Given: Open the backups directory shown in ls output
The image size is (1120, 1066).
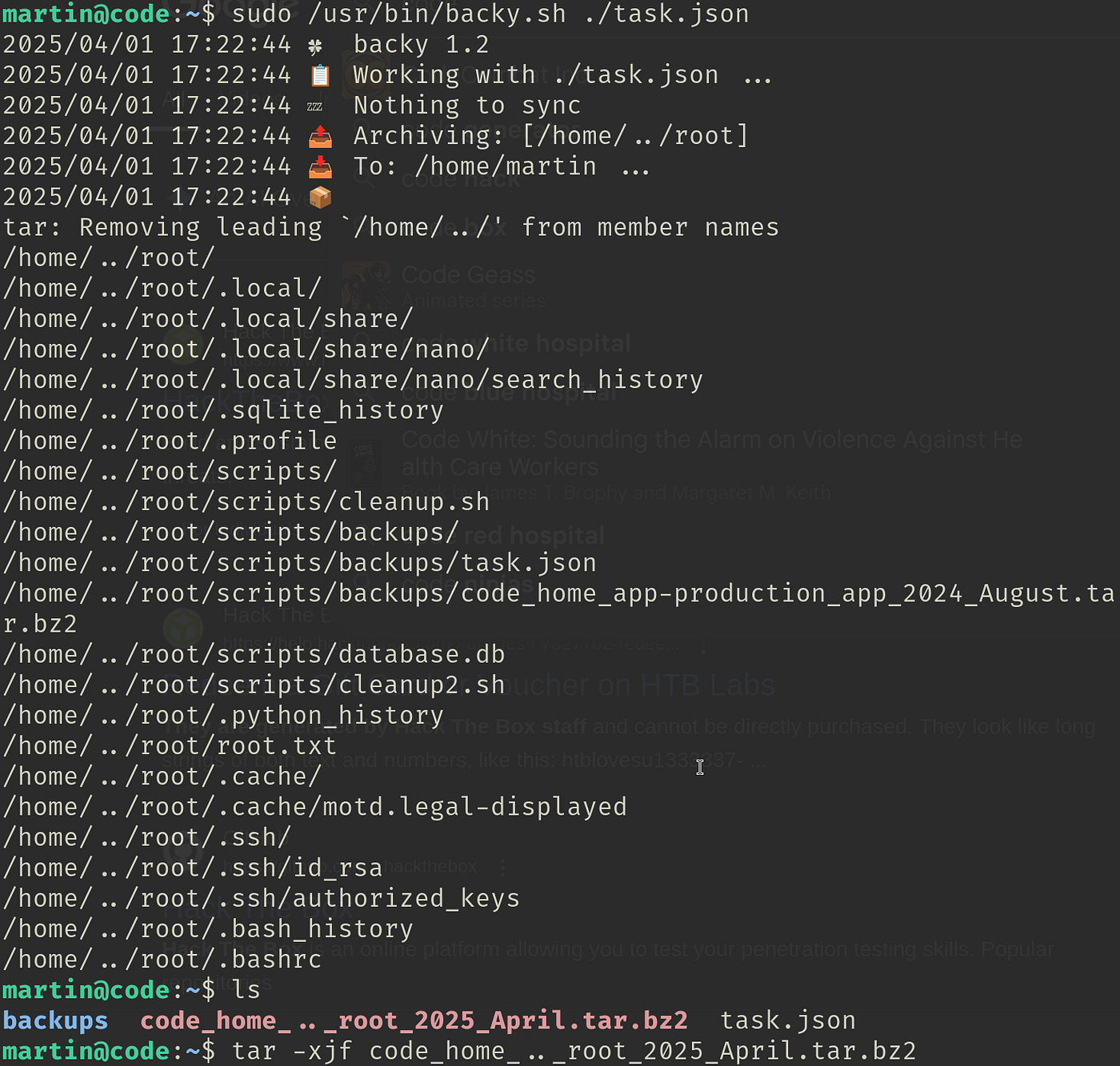Looking at the screenshot, I should (x=54, y=1020).
